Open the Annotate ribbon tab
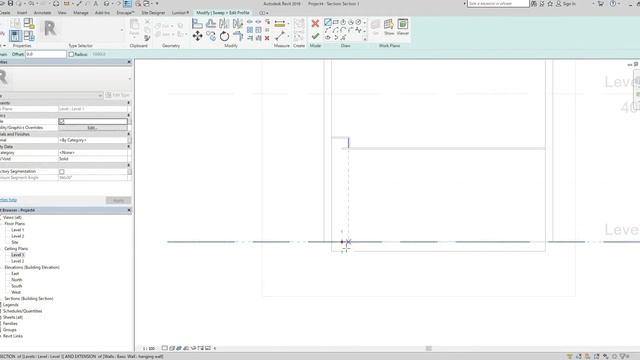This screenshot has height=360, width=640. [42, 13]
